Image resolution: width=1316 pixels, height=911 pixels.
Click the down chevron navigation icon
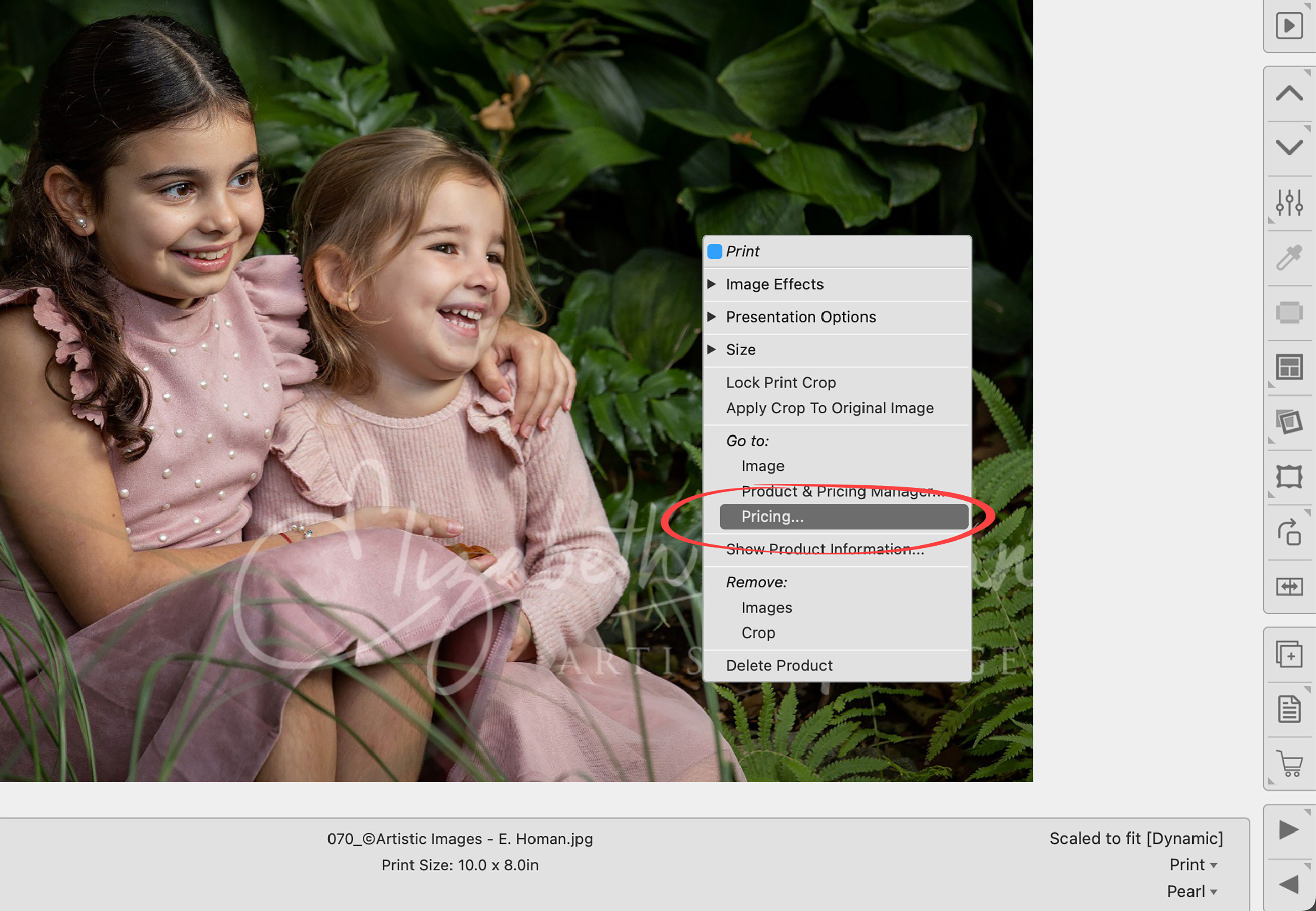(1289, 148)
